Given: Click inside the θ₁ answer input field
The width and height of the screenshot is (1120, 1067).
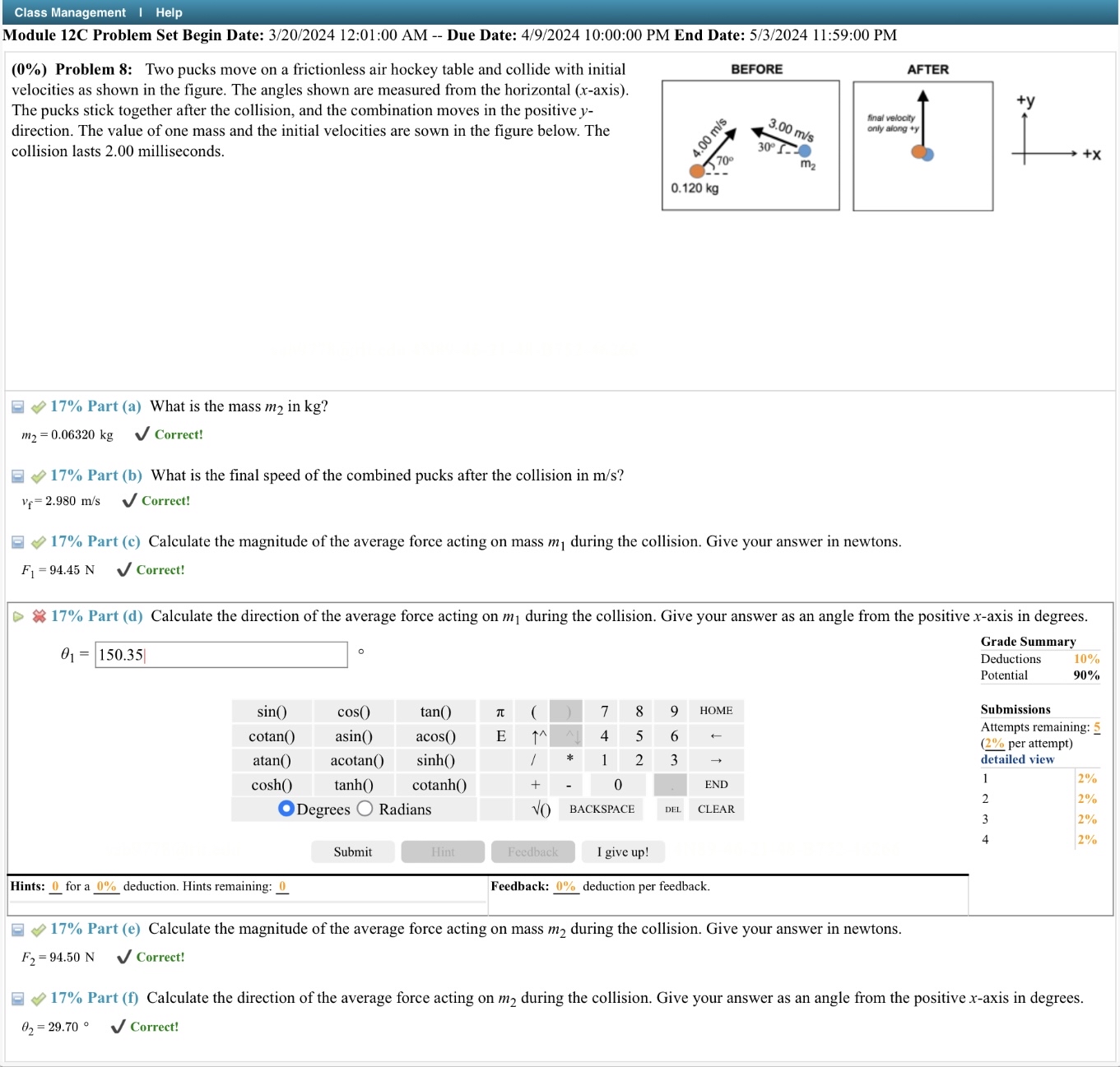Looking at the screenshot, I should [x=221, y=655].
